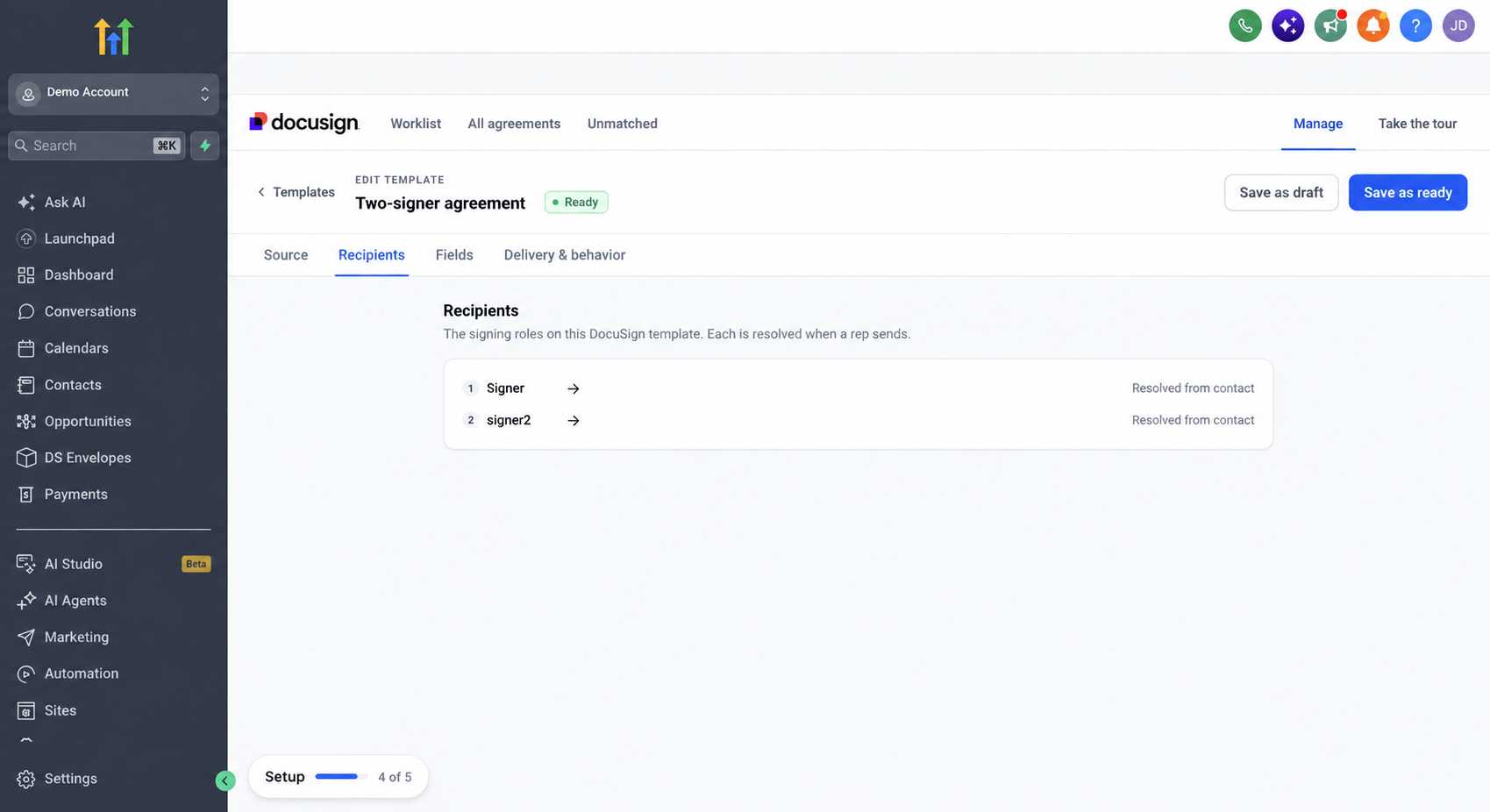Switch to the Fields tab
Viewport: 1490px width, 812px height.
tap(454, 255)
